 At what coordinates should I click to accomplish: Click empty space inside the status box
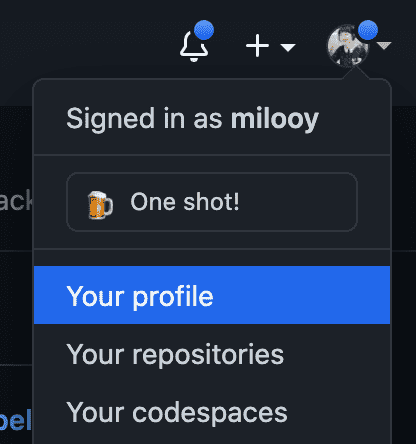pyautogui.click(x=297, y=202)
